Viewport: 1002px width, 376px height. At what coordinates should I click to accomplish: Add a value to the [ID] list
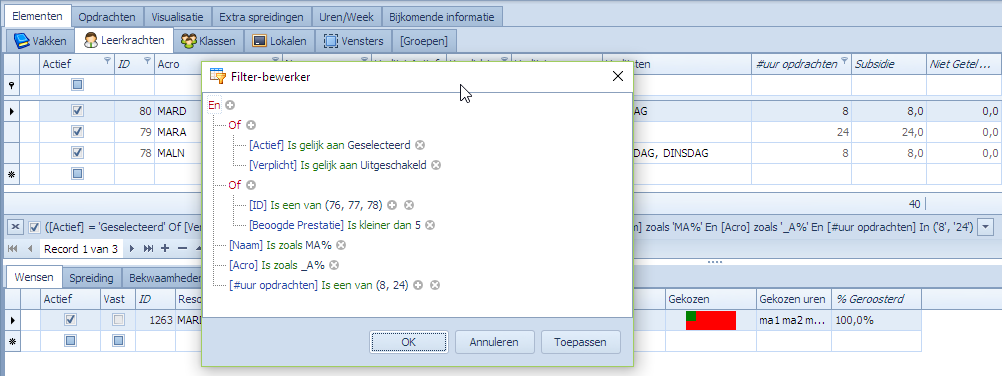point(392,205)
